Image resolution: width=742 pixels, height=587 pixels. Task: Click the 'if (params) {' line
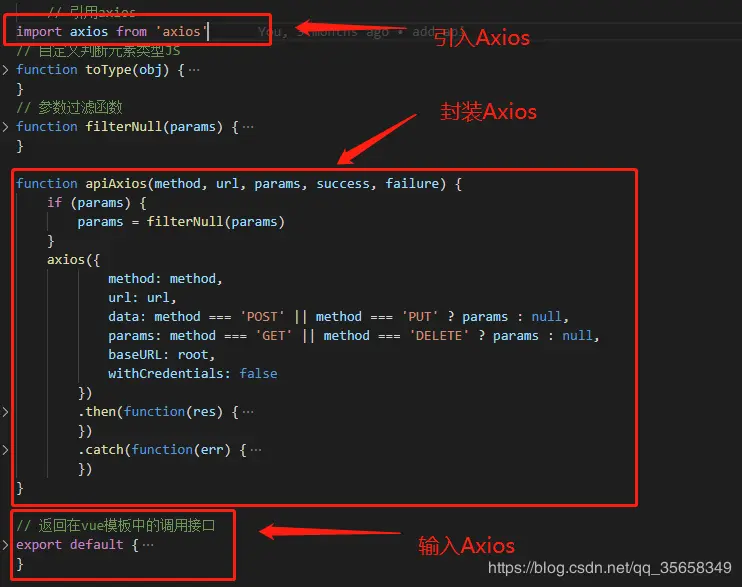click(97, 203)
